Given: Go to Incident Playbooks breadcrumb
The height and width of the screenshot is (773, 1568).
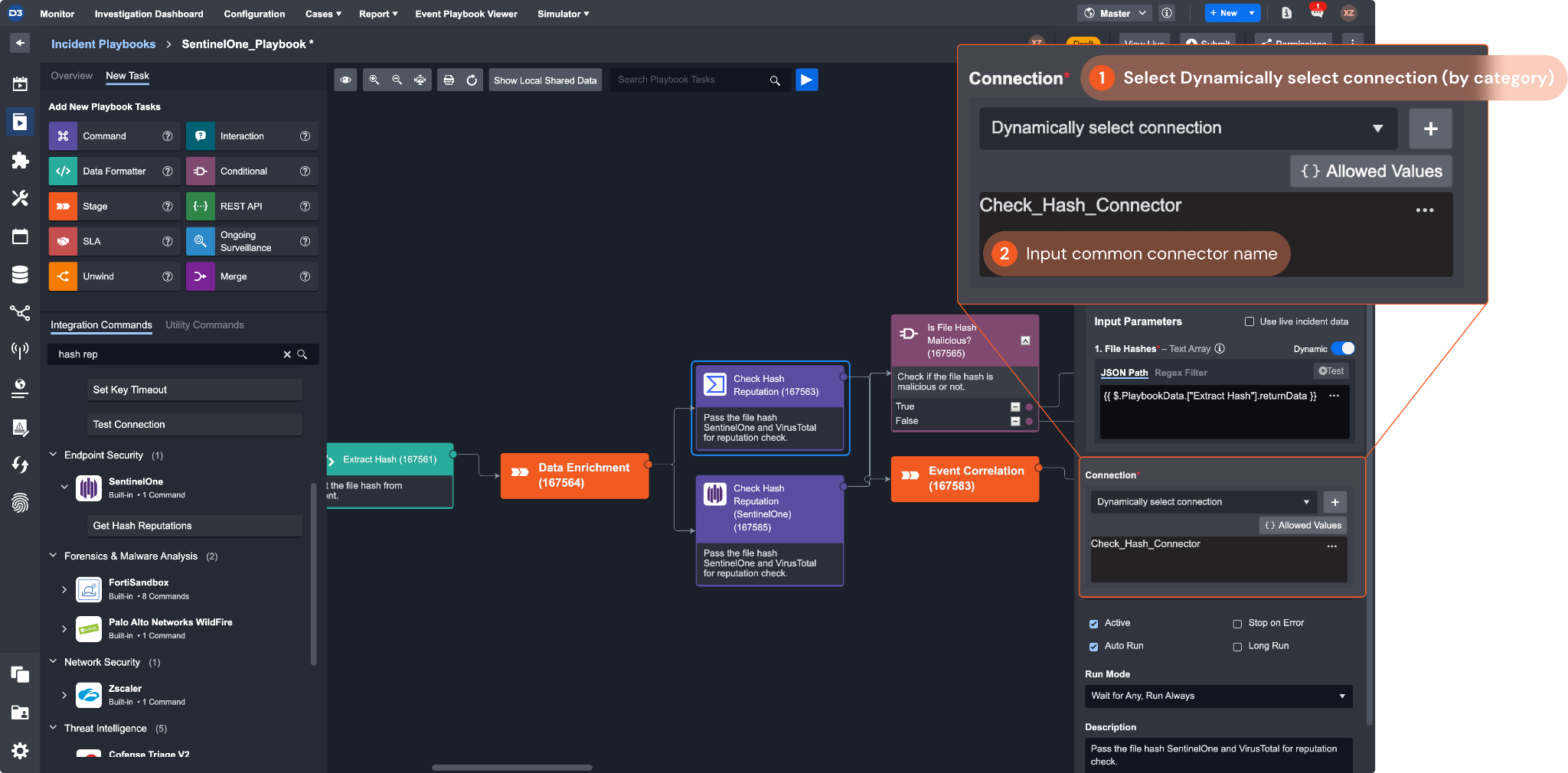Looking at the screenshot, I should [103, 44].
